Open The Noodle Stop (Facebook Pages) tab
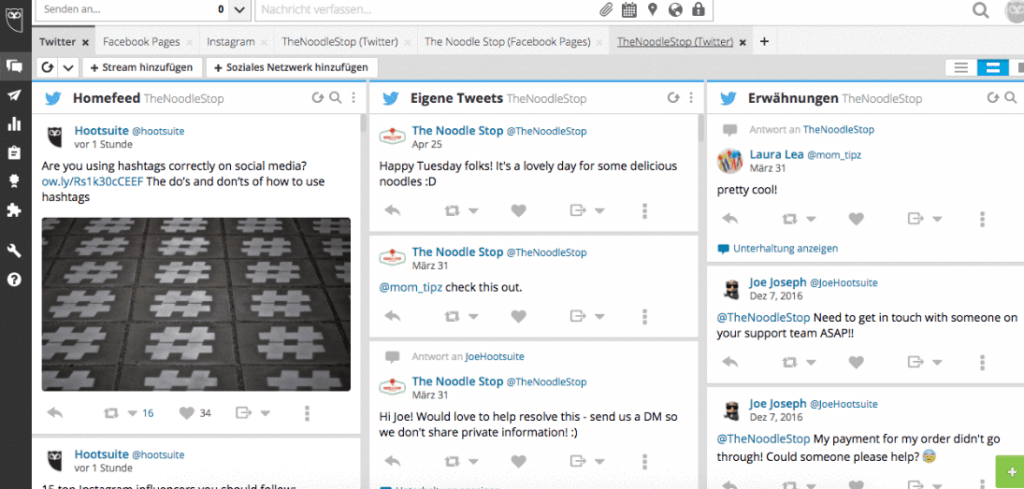1024x489 pixels. [x=507, y=42]
